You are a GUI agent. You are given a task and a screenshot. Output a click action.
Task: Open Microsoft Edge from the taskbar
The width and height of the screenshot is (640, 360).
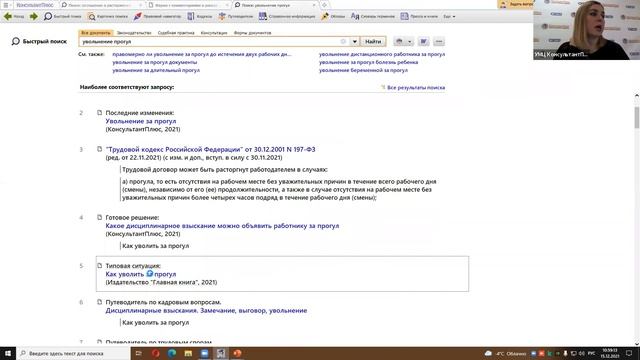pyautogui.click(x=172, y=353)
